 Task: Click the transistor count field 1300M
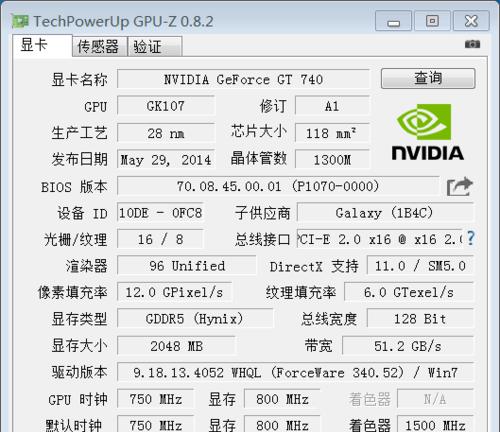click(332, 160)
